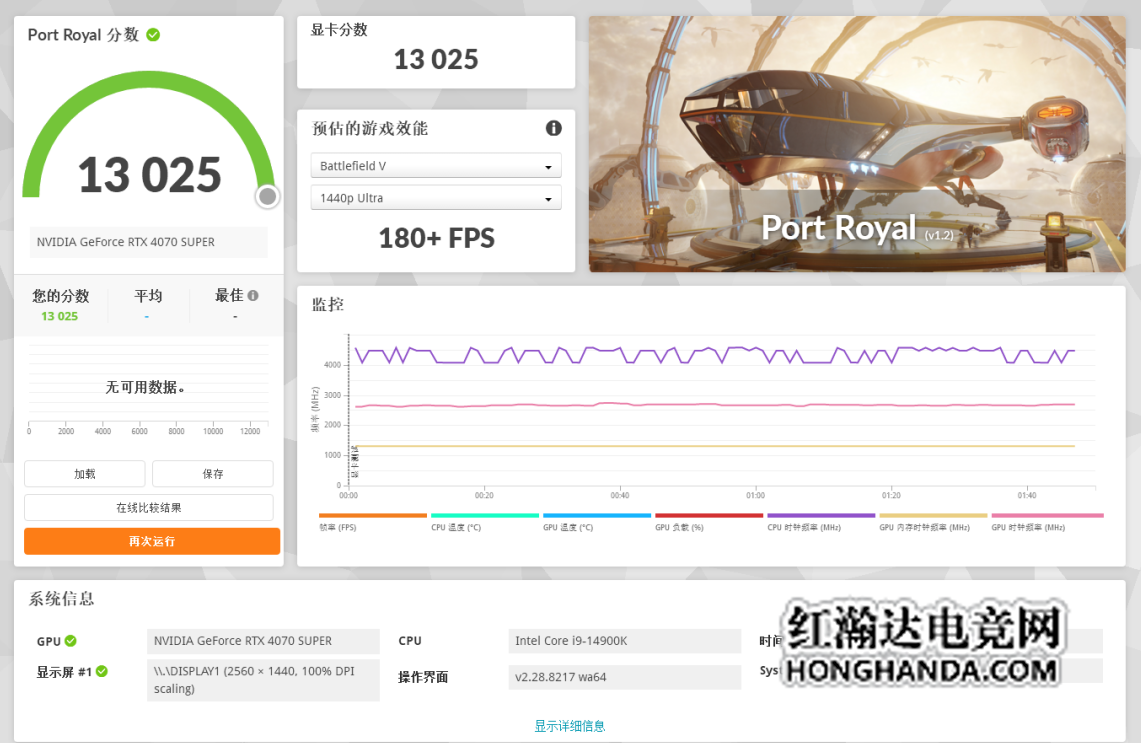Image resolution: width=1141 pixels, height=743 pixels.
Task: Click the green check icon beside GPU label
Action: click(71, 641)
